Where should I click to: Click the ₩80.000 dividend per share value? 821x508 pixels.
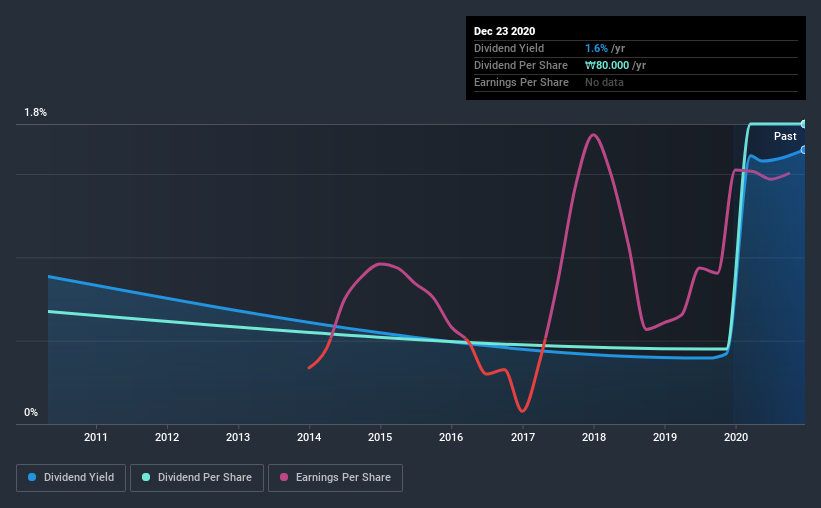[x=607, y=65]
